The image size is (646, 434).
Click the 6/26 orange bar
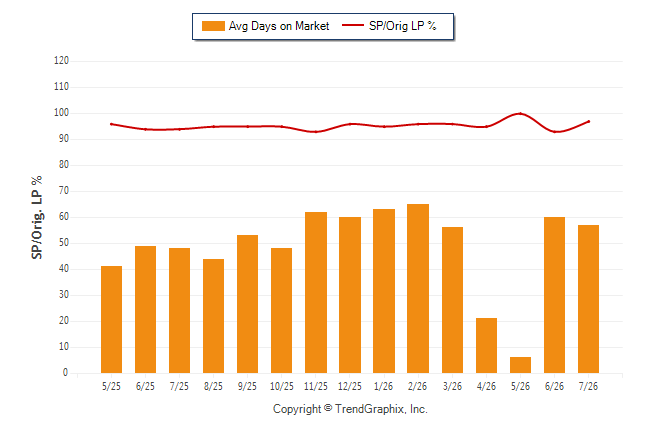(x=554, y=295)
